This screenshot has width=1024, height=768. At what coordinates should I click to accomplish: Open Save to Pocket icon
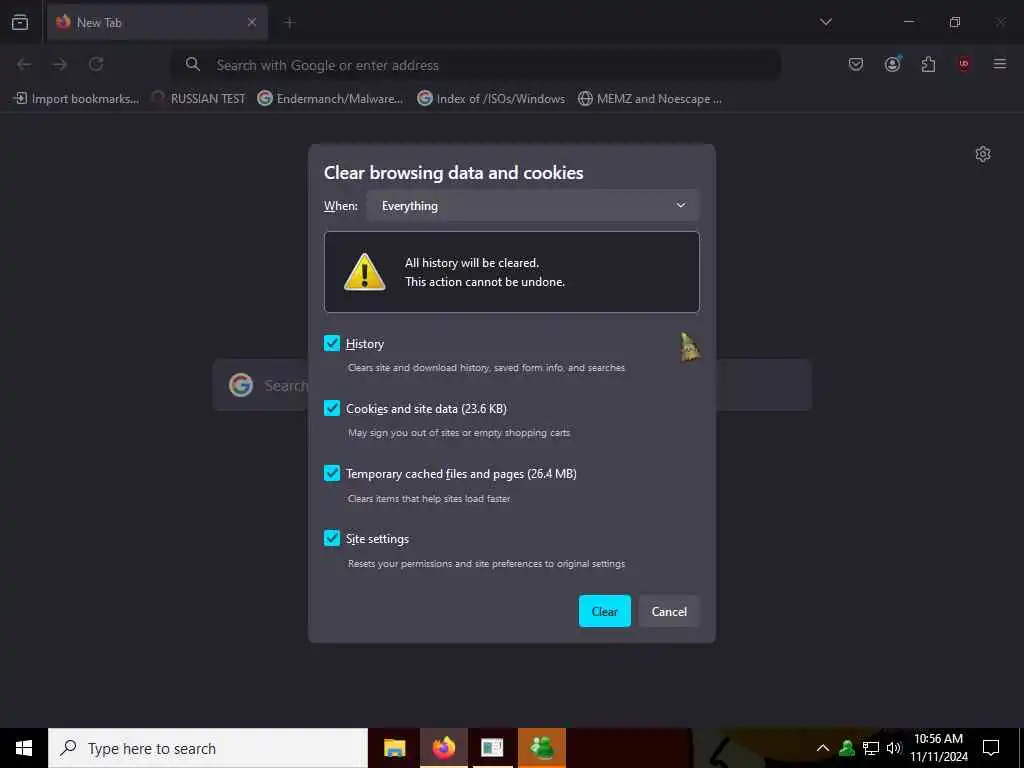point(856,64)
